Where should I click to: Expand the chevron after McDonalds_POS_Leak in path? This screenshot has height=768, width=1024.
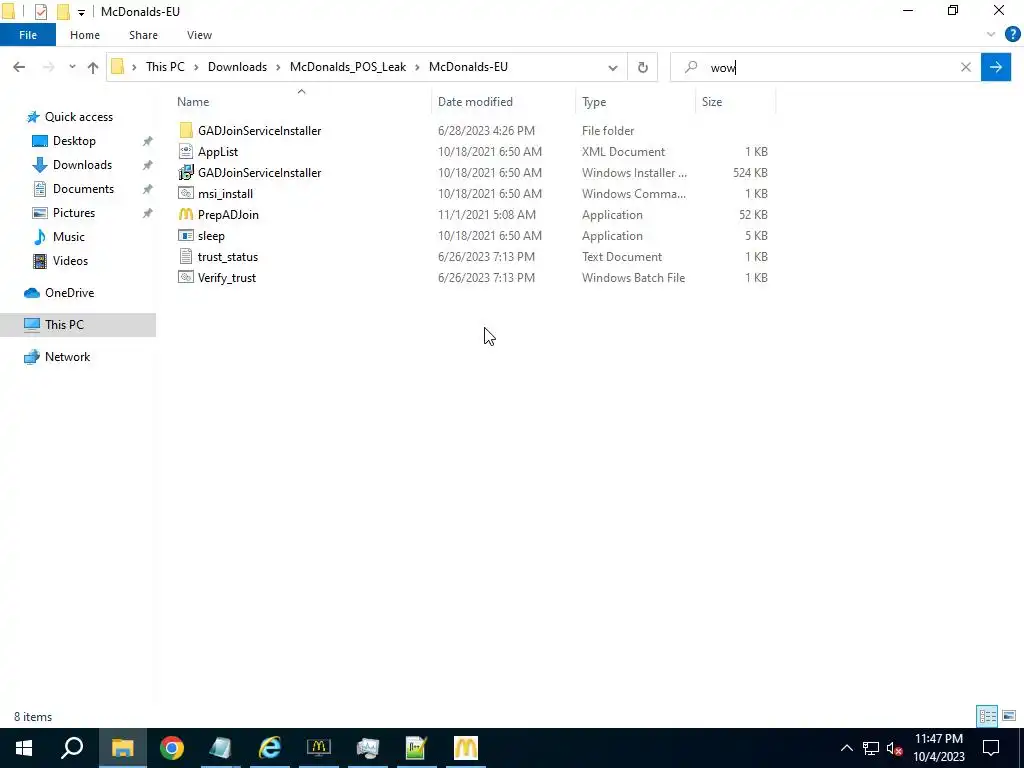pos(417,67)
